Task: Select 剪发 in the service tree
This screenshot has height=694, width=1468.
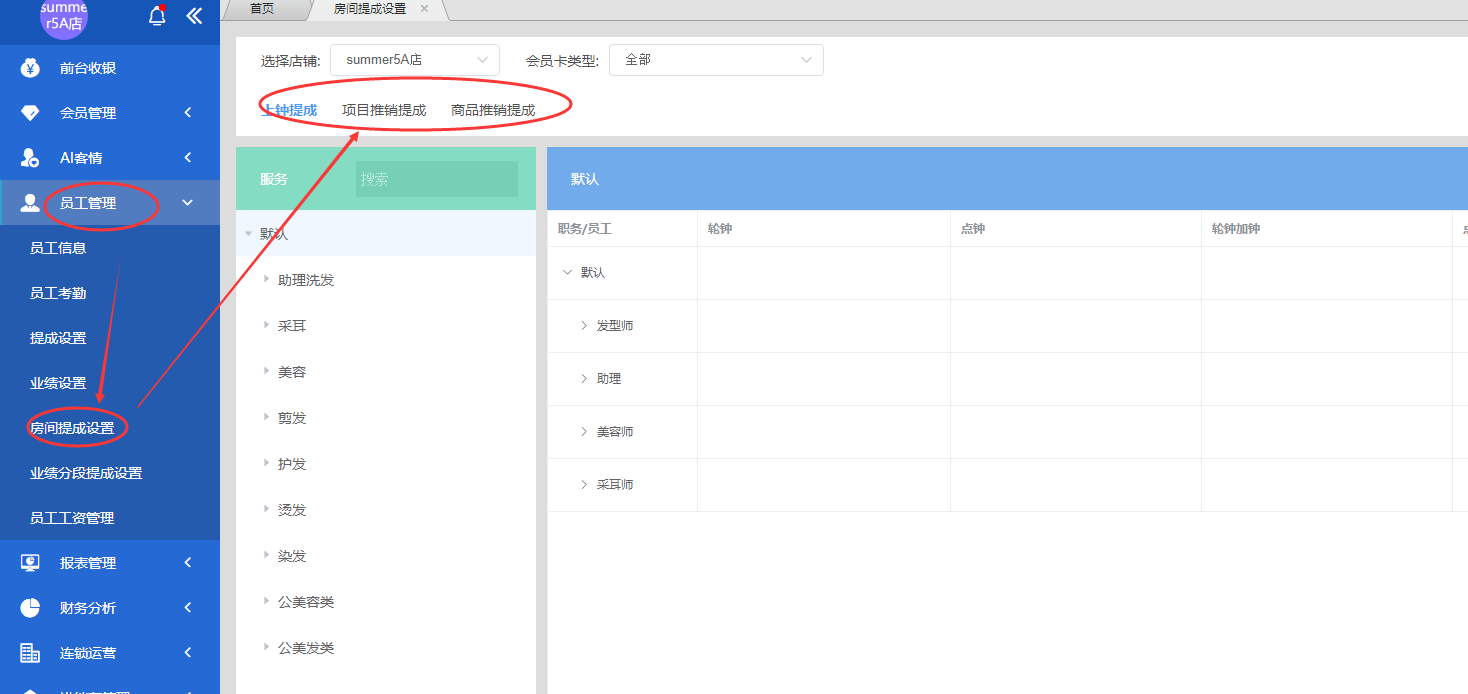Action: (292, 418)
